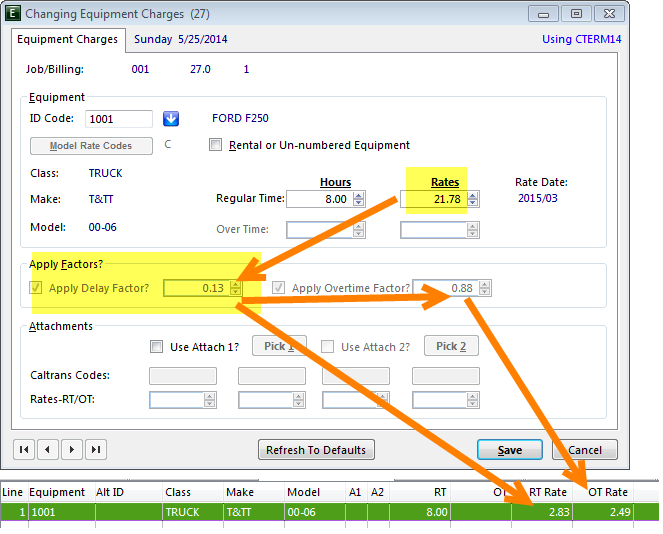
Task: Click the fourth Caltrans Codes field
Action: [x=446, y=376]
